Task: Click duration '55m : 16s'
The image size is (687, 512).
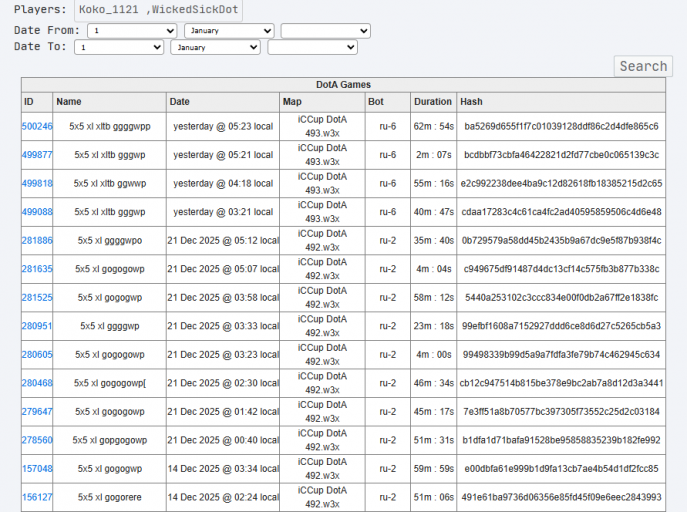Action: click(434, 183)
